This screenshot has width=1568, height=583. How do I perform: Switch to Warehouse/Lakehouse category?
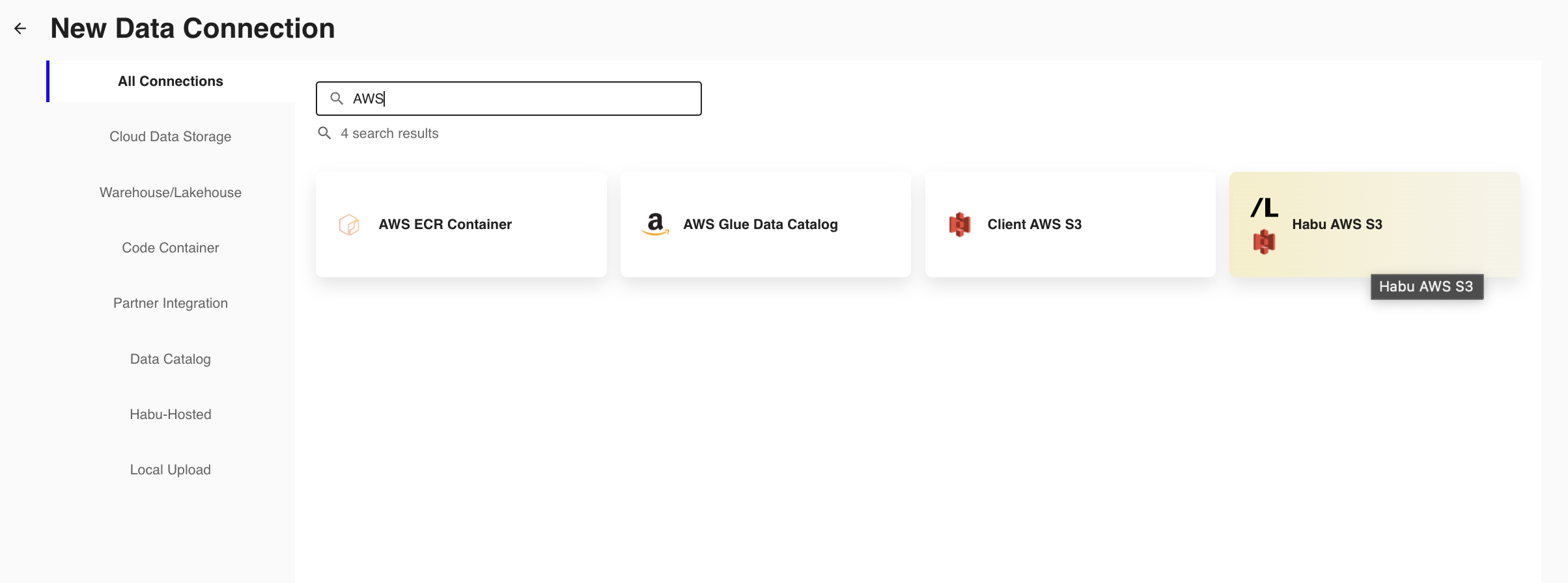click(171, 193)
